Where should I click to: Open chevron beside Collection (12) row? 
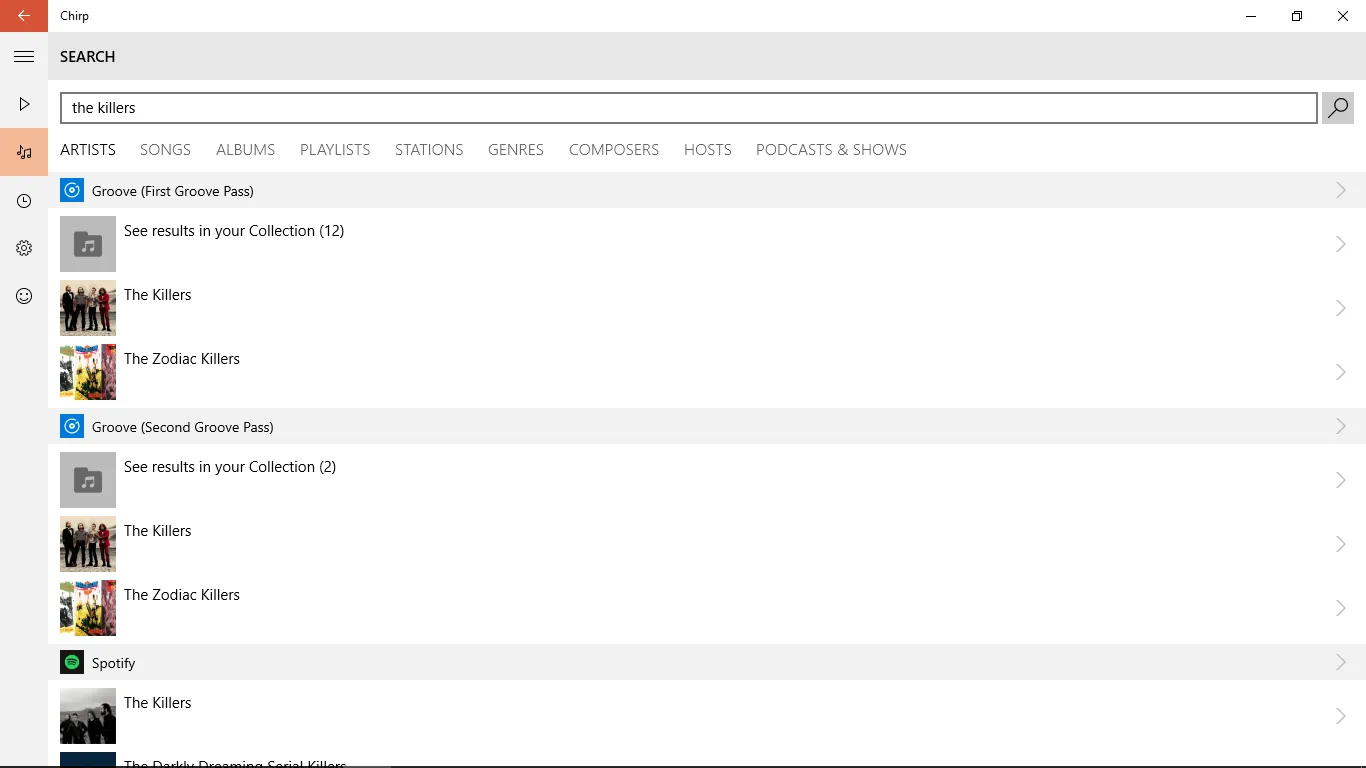1341,244
